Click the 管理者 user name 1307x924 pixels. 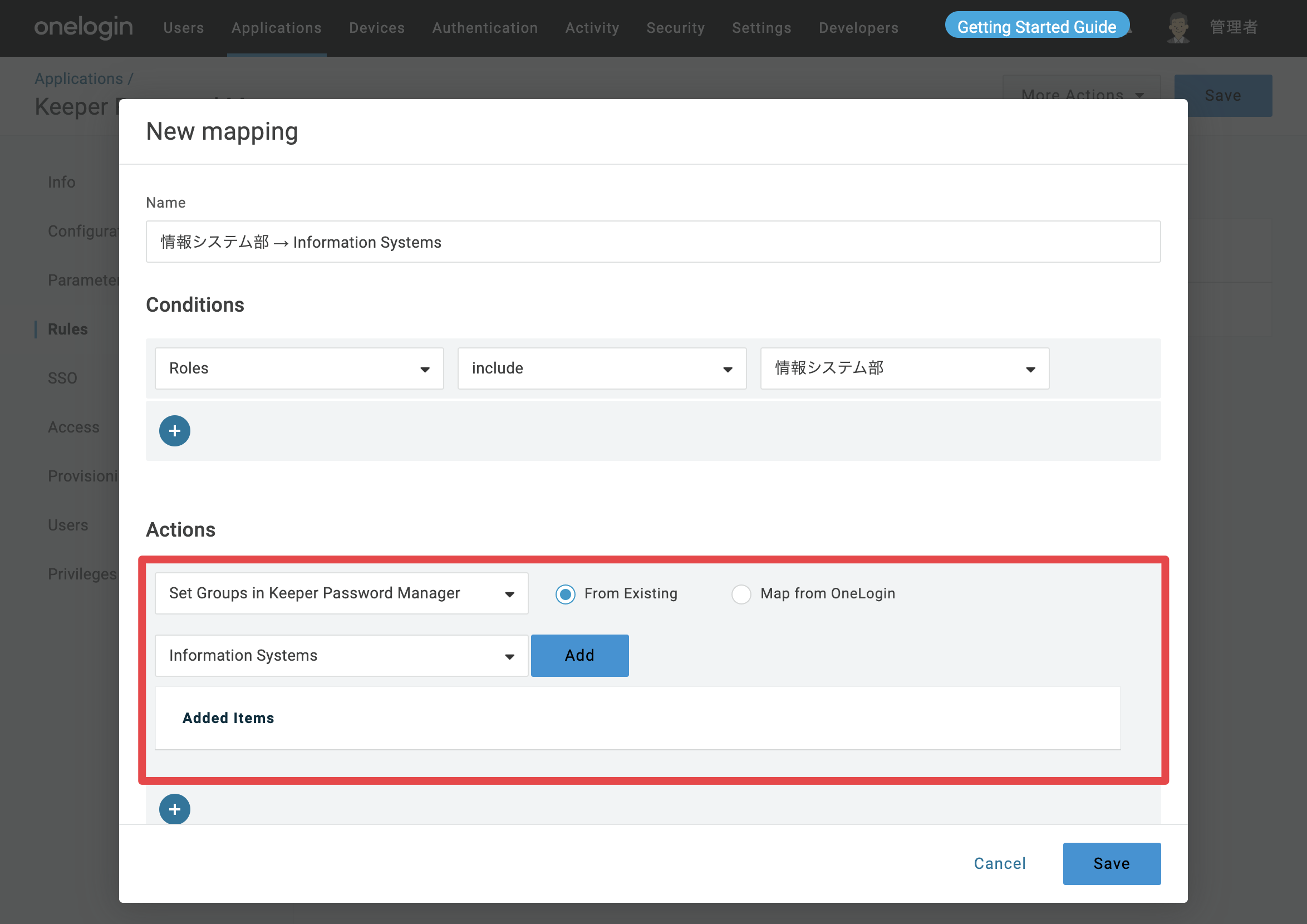point(1234,27)
